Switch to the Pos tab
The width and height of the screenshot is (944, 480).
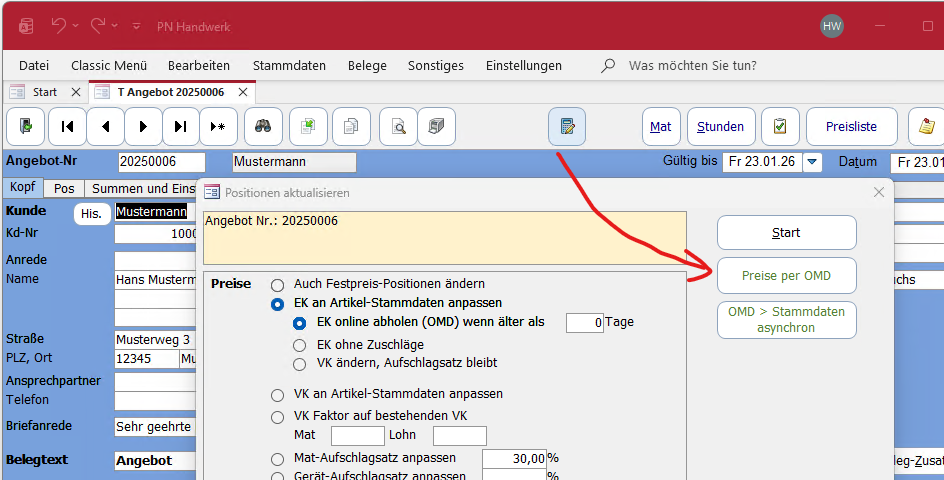coord(64,188)
